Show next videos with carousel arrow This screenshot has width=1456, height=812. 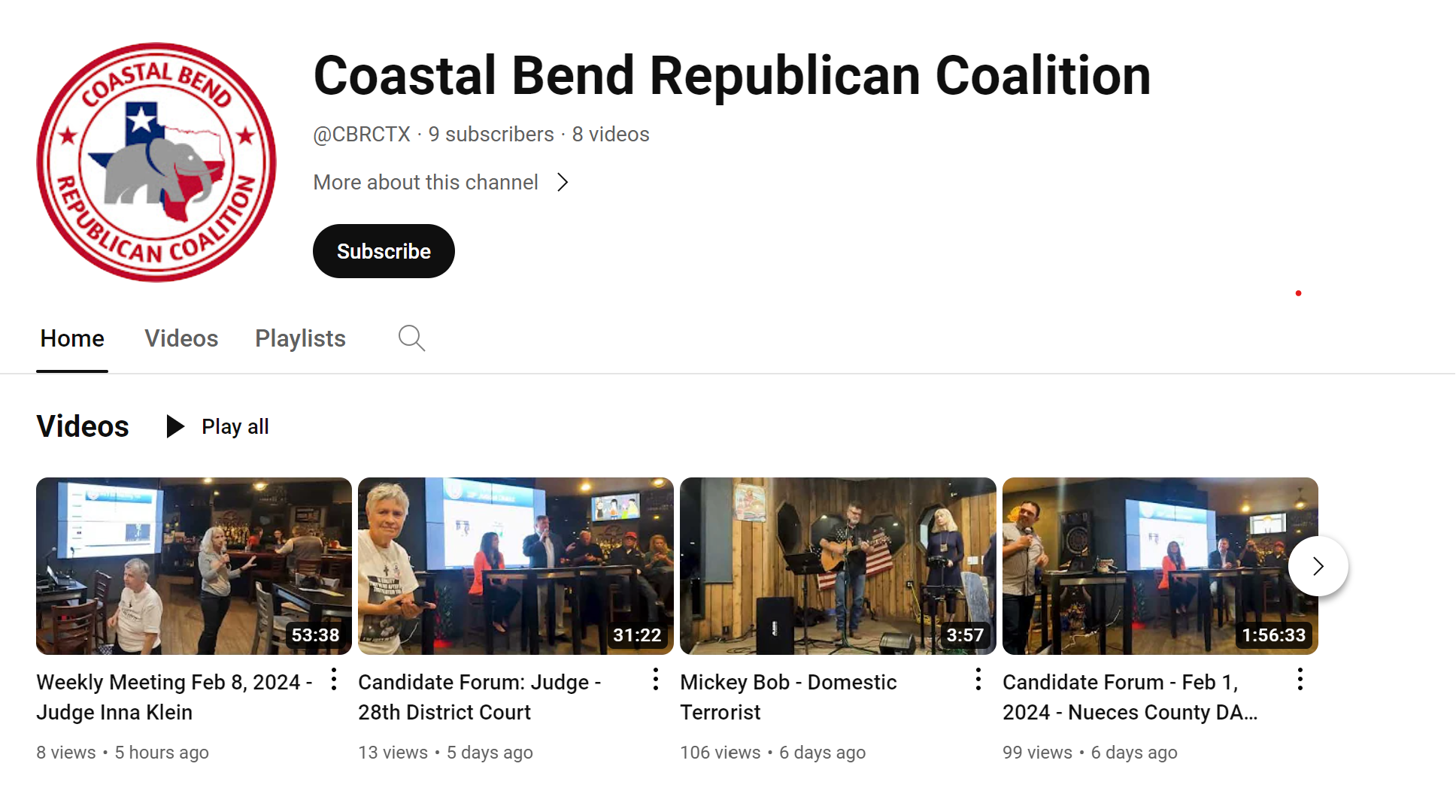1318,566
